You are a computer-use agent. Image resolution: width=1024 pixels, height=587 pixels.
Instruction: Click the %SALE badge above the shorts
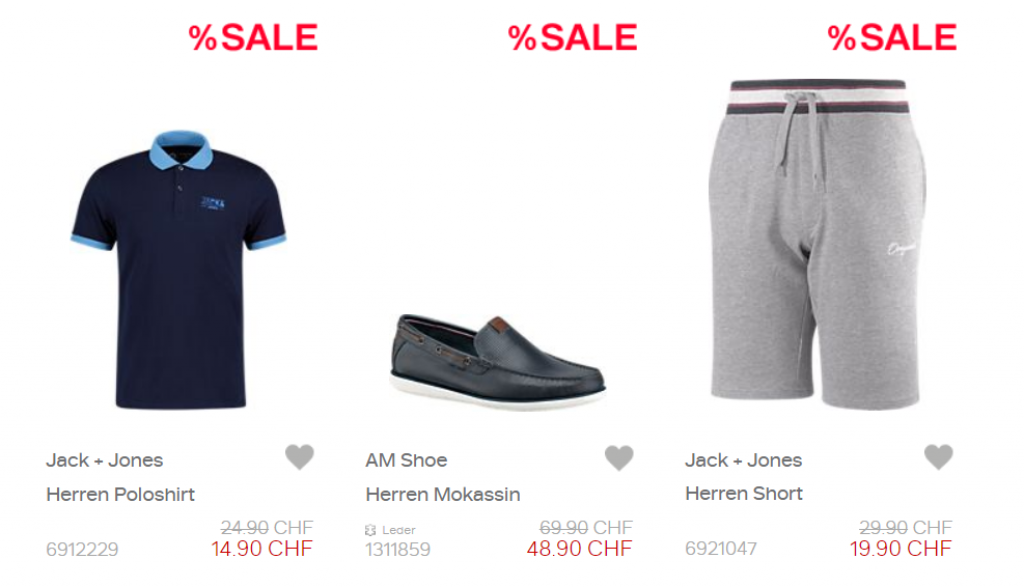(x=892, y=38)
